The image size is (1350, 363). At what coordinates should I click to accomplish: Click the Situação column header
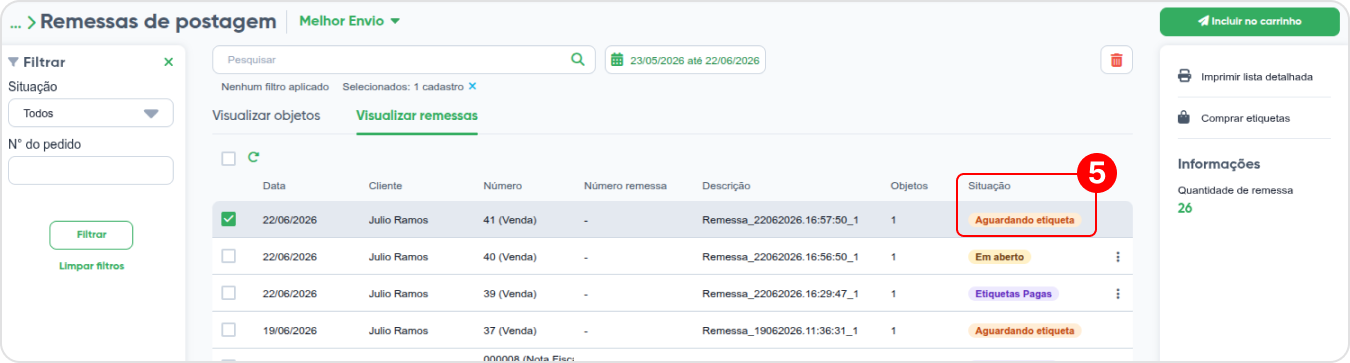(x=989, y=186)
